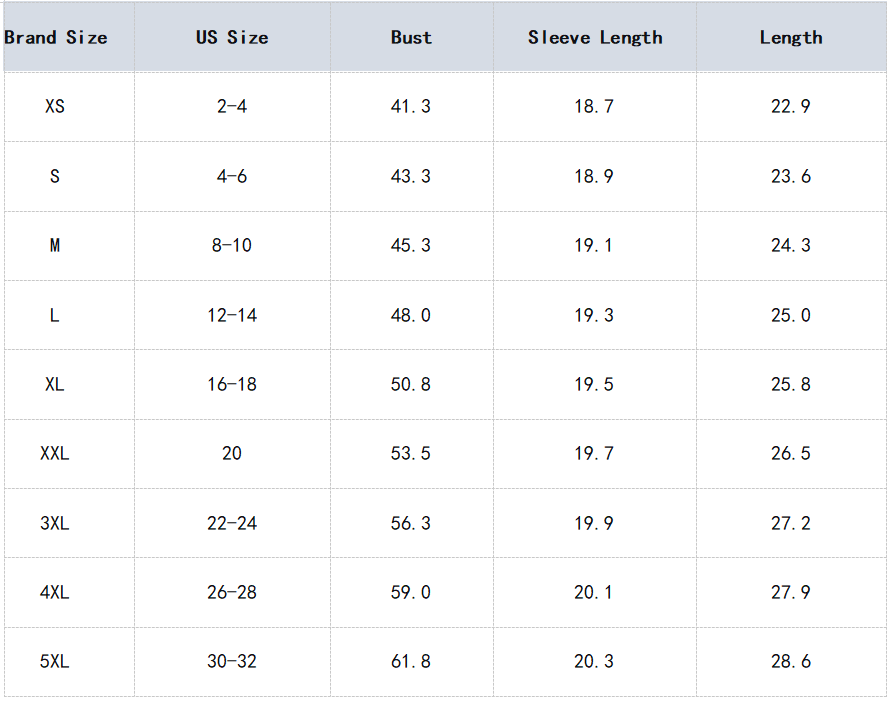Click the length value 25.8
This screenshot has height=701, width=888.
coord(791,384)
